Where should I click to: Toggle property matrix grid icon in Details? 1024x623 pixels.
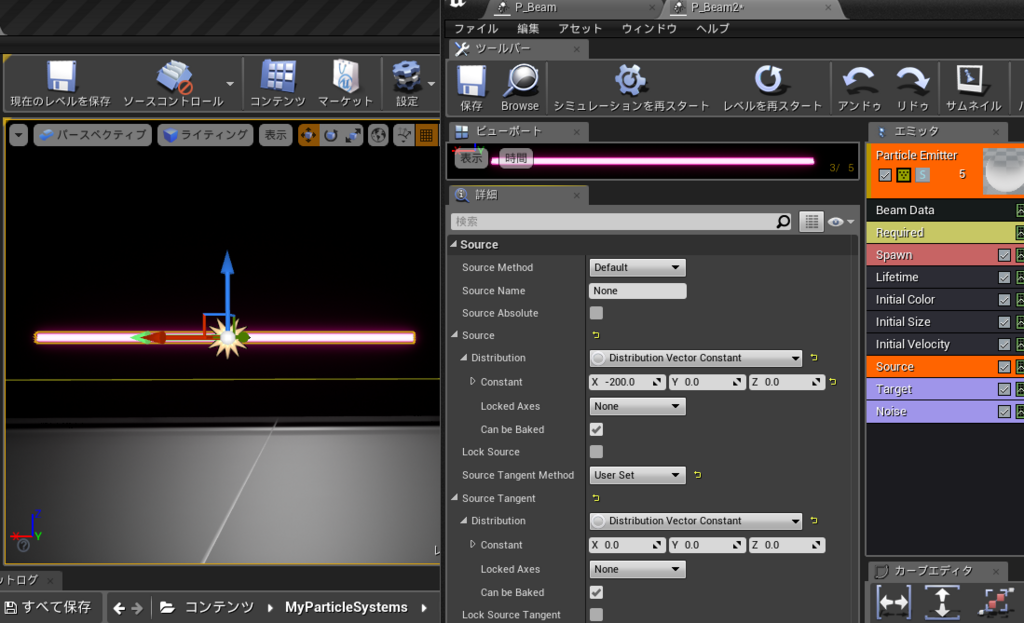(811, 222)
